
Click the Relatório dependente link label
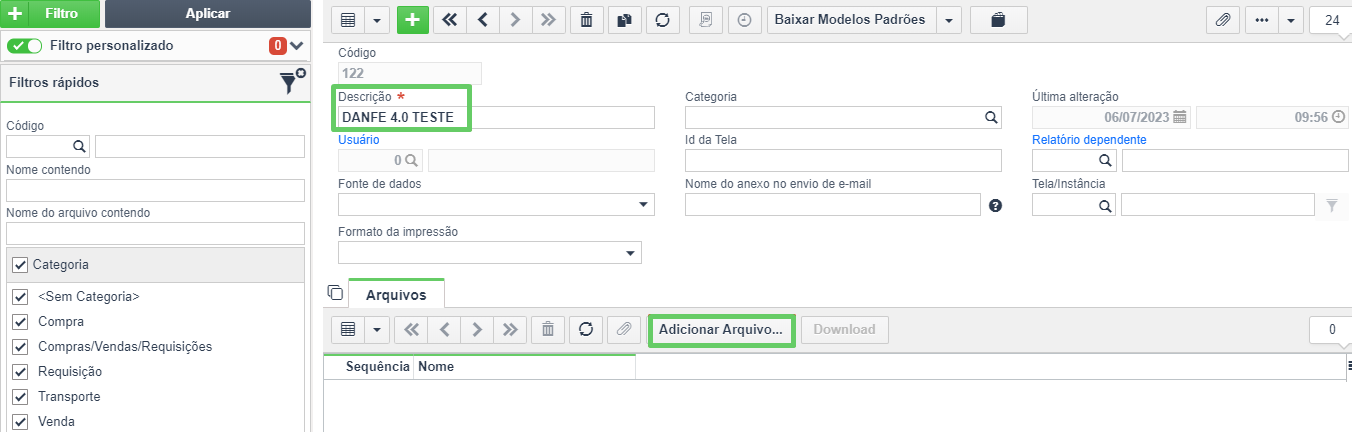[1089, 140]
